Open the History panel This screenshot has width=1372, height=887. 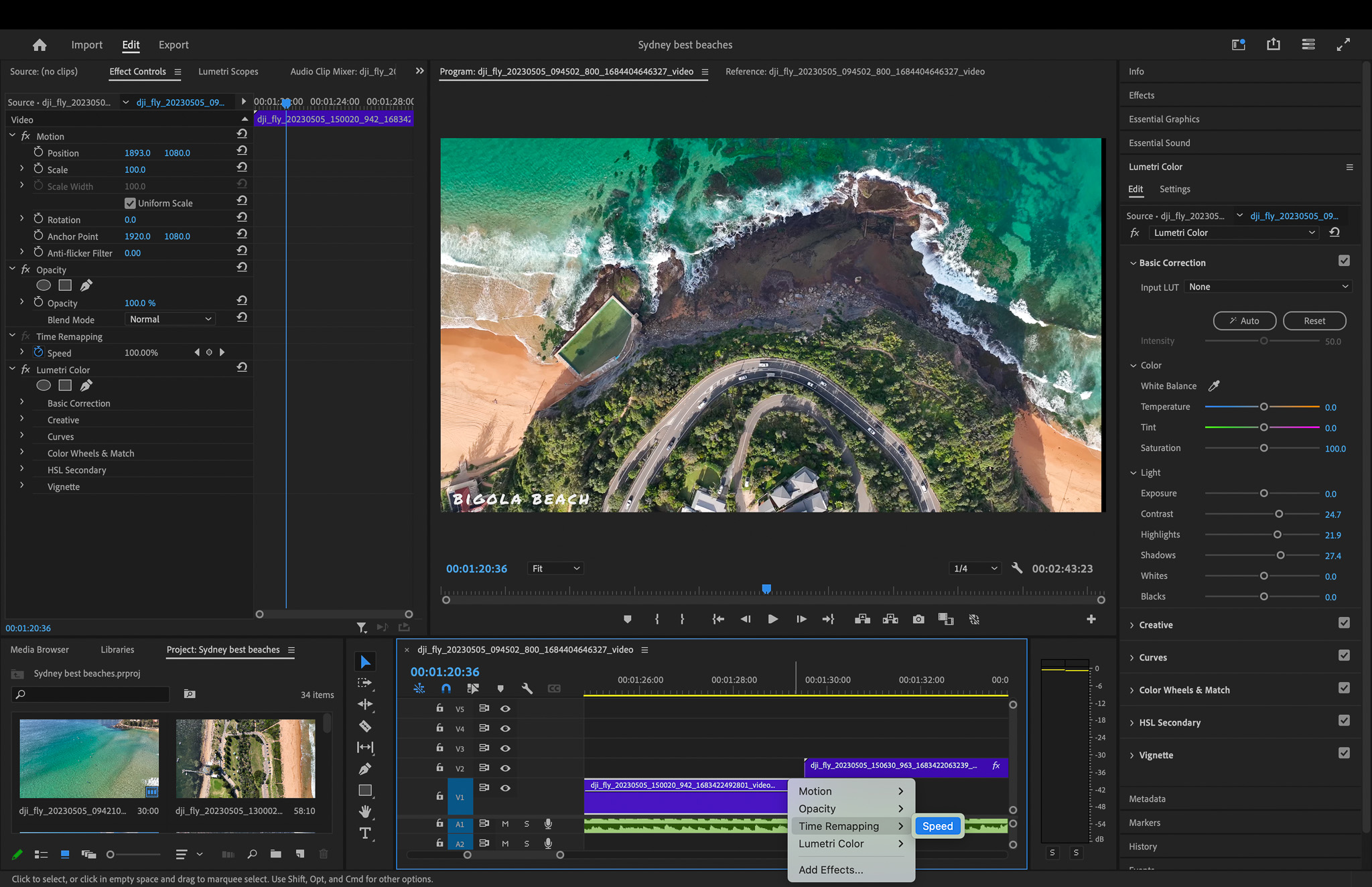[x=1143, y=847]
